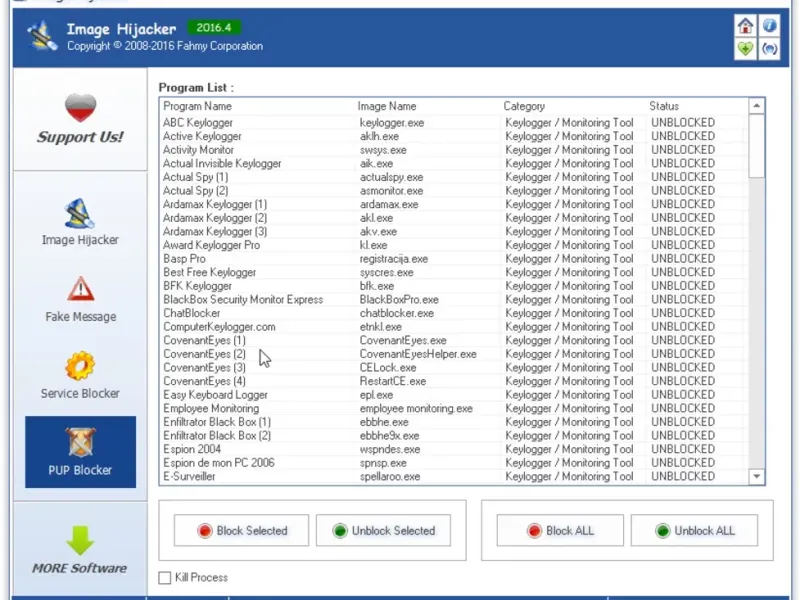Click the Block ALL button
This screenshot has height=600, width=800.
point(560,531)
